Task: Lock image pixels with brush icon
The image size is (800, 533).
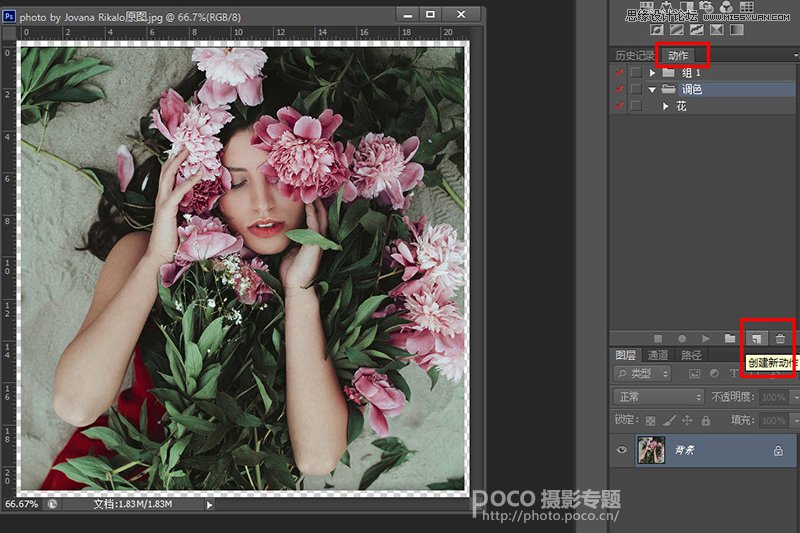Action: pos(669,420)
